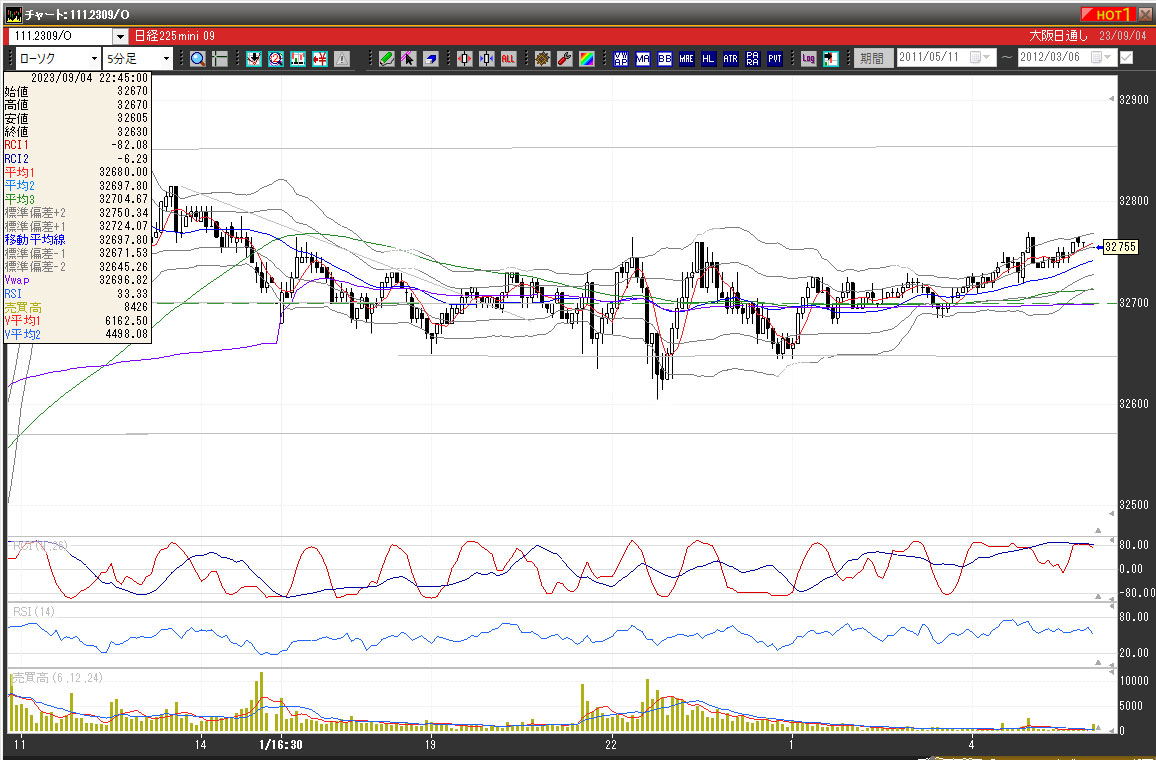Image resolution: width=1156 pixels, height=760 pixels.
Task: Toggle the PARA parabolic indicator icon
Action: click(753, 59)
